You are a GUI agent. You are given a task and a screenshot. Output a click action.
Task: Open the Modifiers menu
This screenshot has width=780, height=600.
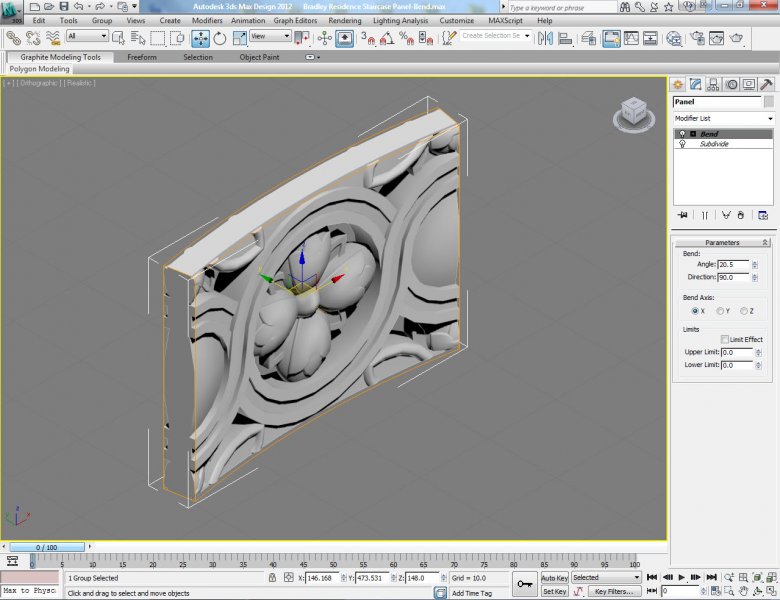point(207,20)
